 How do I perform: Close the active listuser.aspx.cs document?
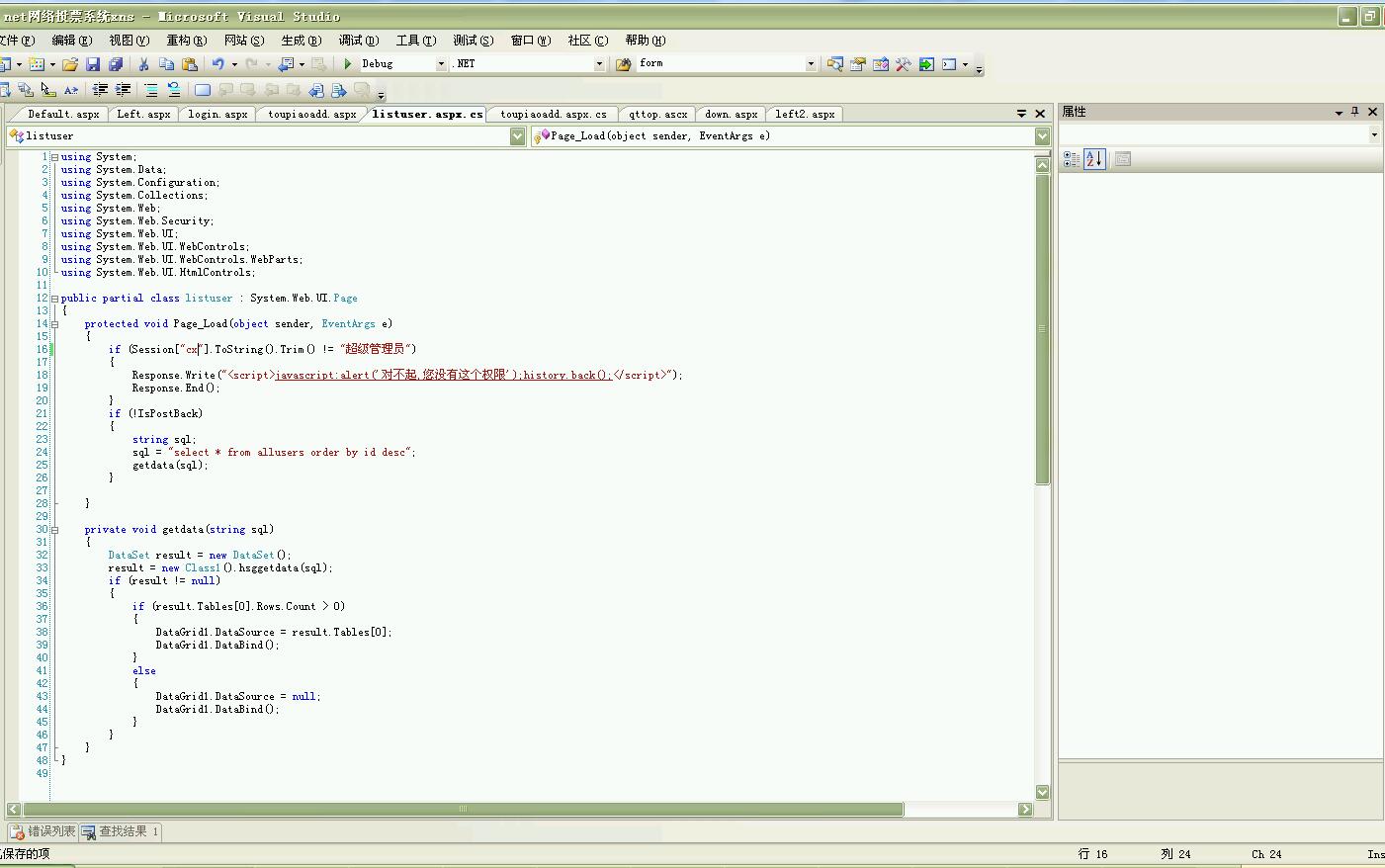click(x=1040, y=114)
